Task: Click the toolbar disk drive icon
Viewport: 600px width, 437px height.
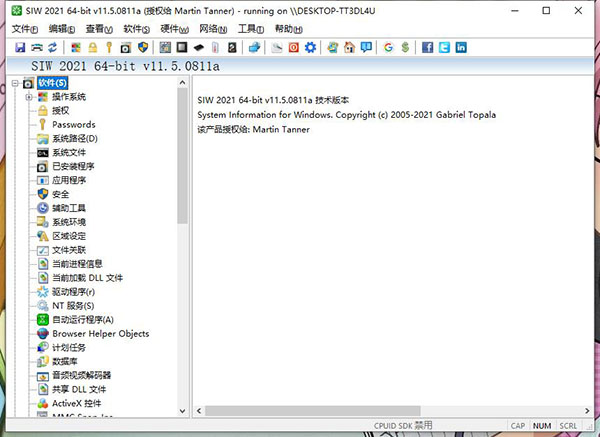Action: click(232, 47)
